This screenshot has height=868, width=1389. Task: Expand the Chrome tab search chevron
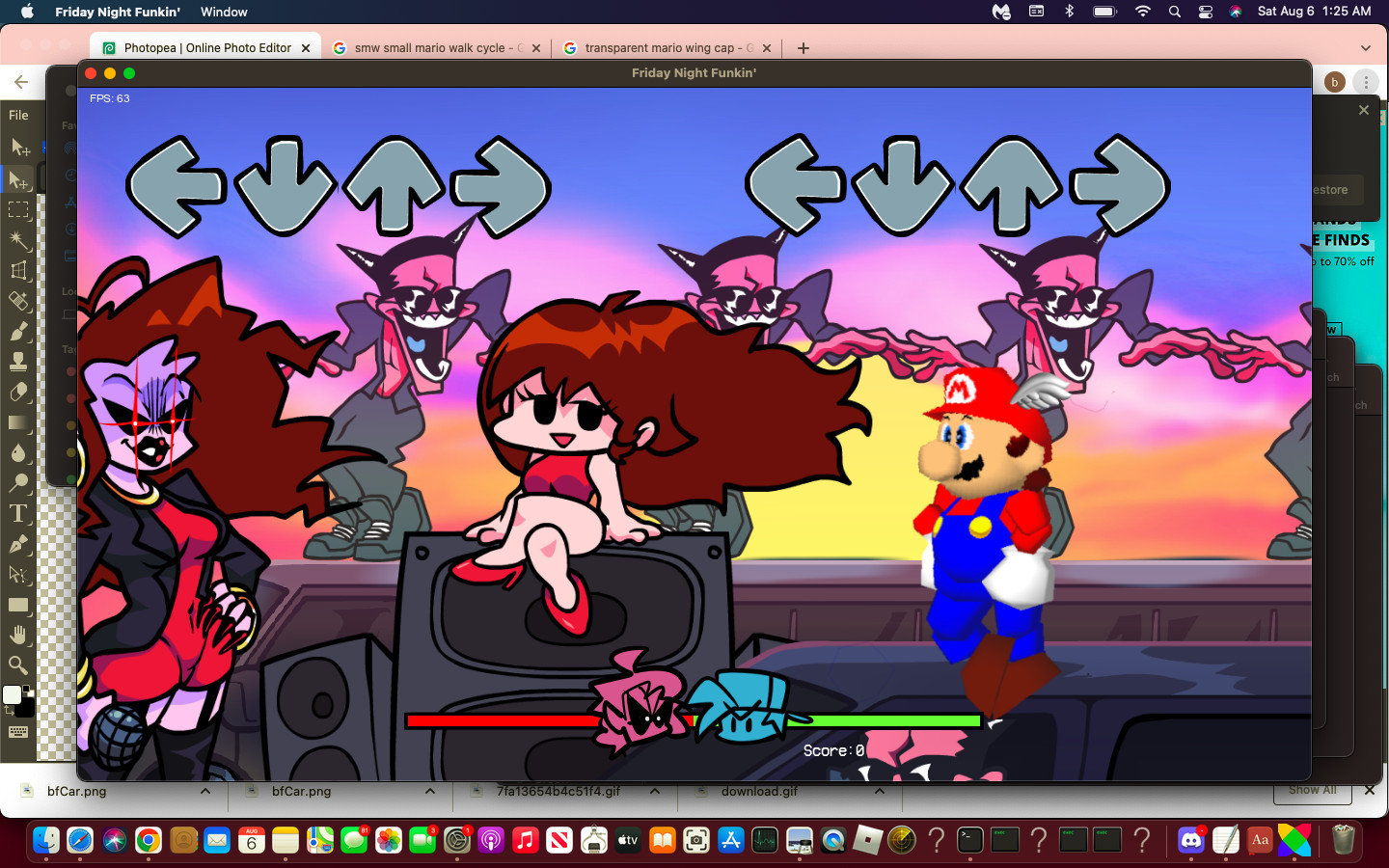pos(1365,48)
